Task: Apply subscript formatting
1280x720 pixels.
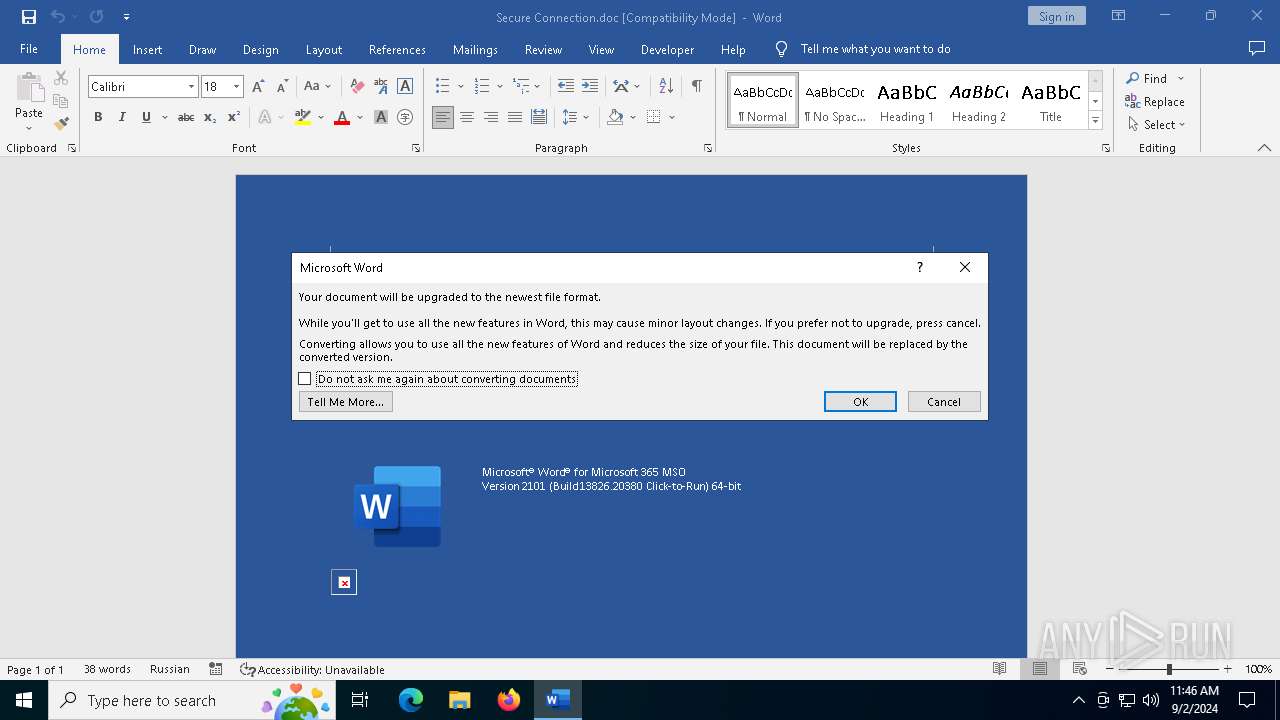Action: point(210,117)
